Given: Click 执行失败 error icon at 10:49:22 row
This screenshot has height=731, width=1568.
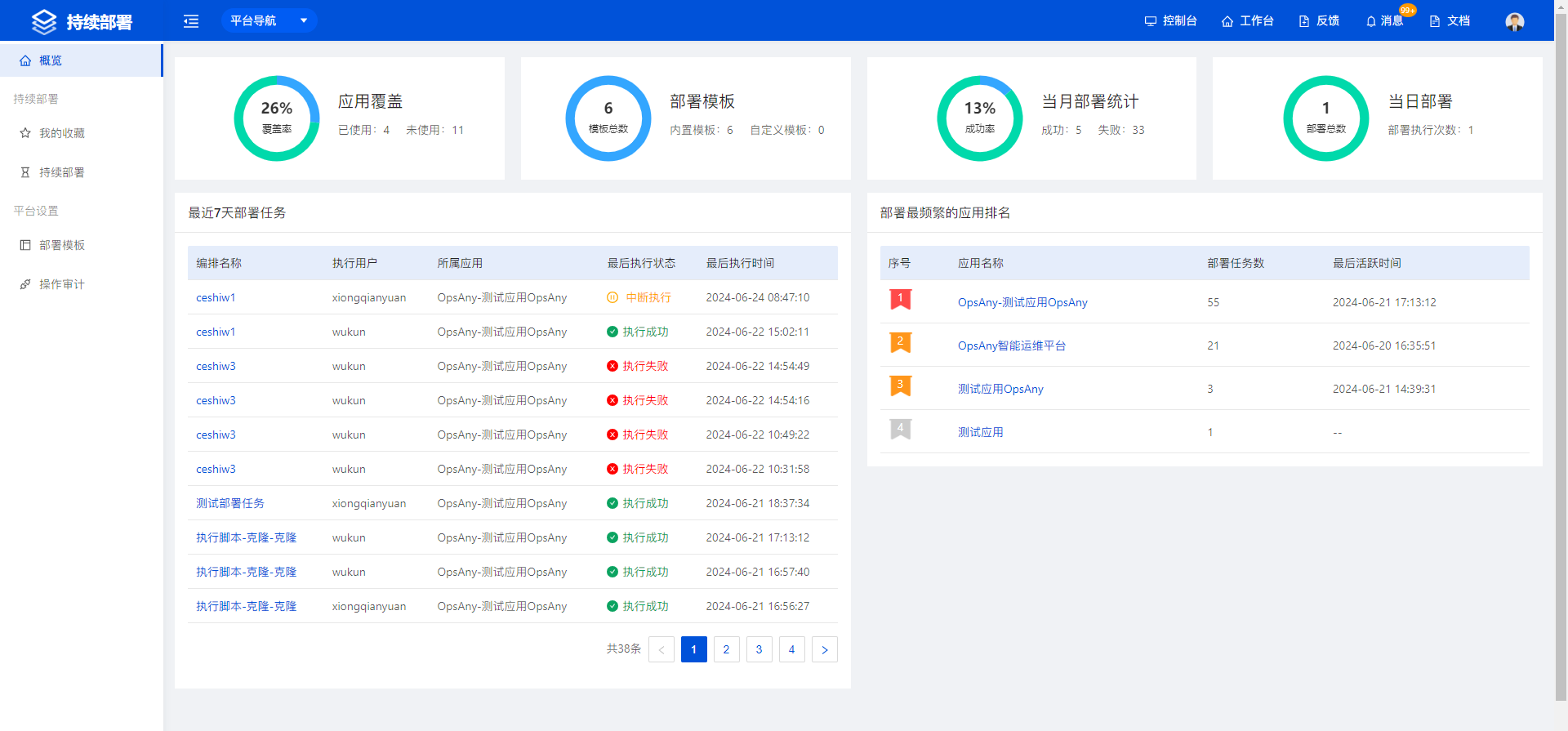Looking at the screenshot, I should [612, 435].
